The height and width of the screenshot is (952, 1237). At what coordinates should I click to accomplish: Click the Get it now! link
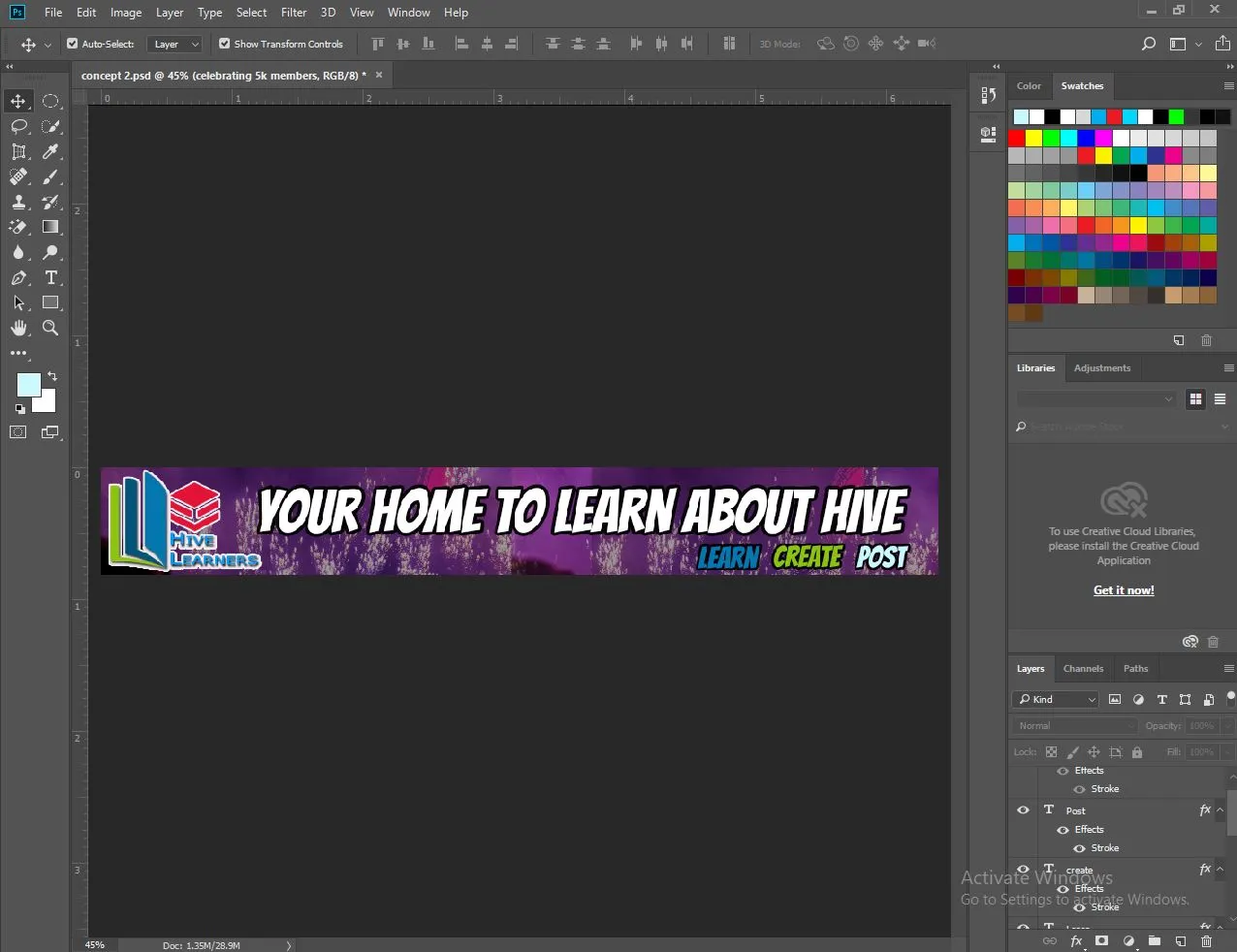(1124, 590)
